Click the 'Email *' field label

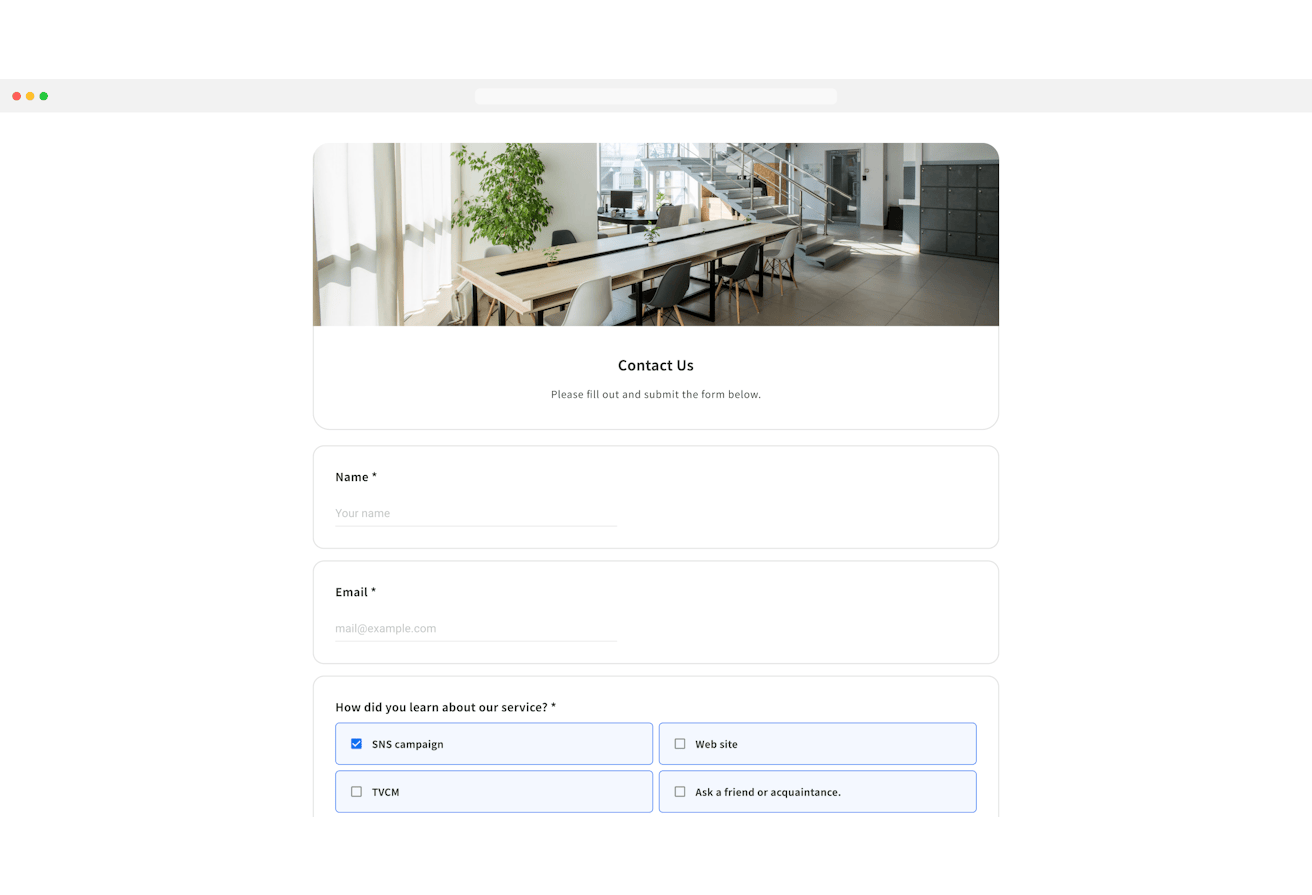(x=356, y=592)
